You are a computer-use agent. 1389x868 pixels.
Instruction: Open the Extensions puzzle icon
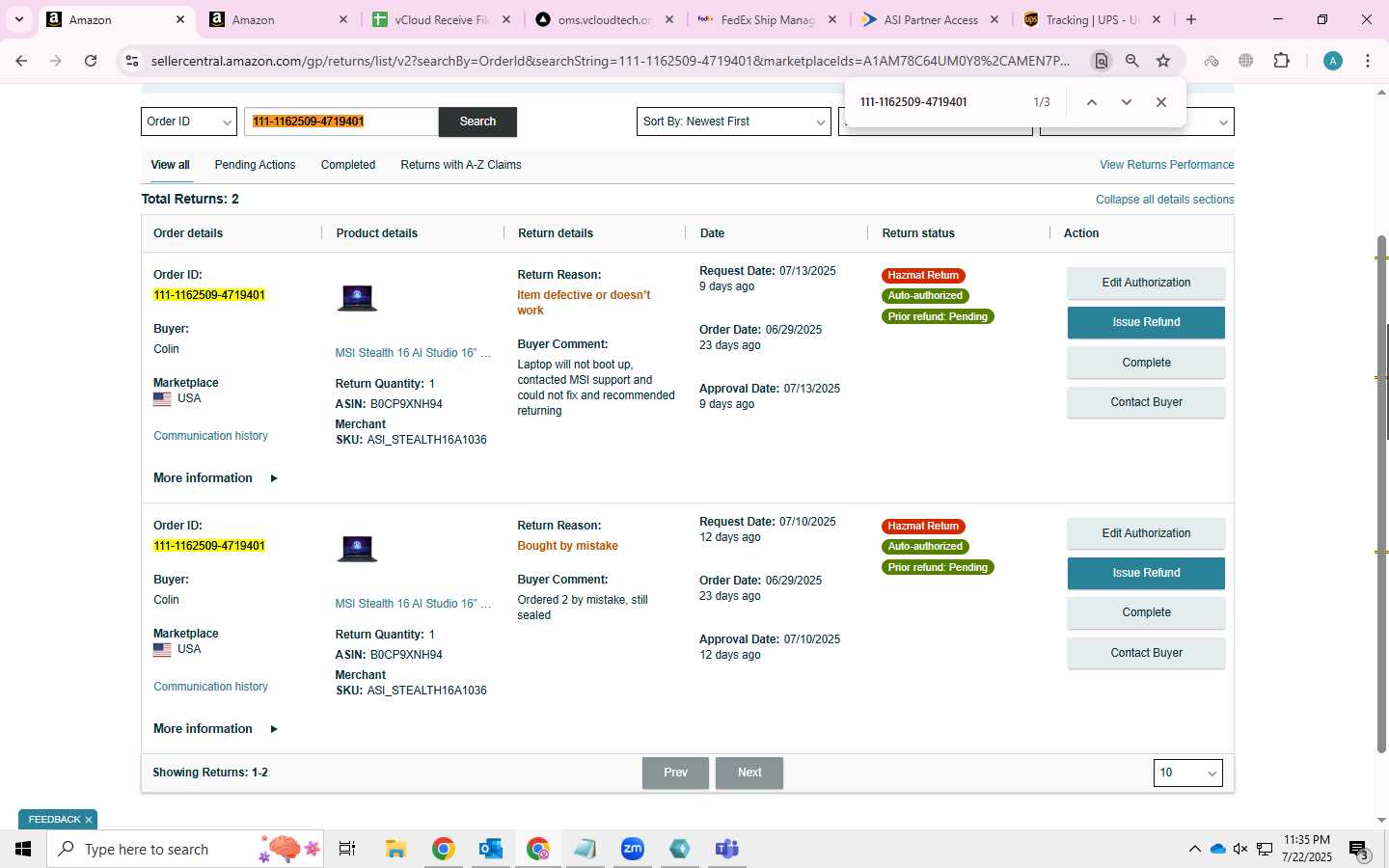click(1281, 61)
